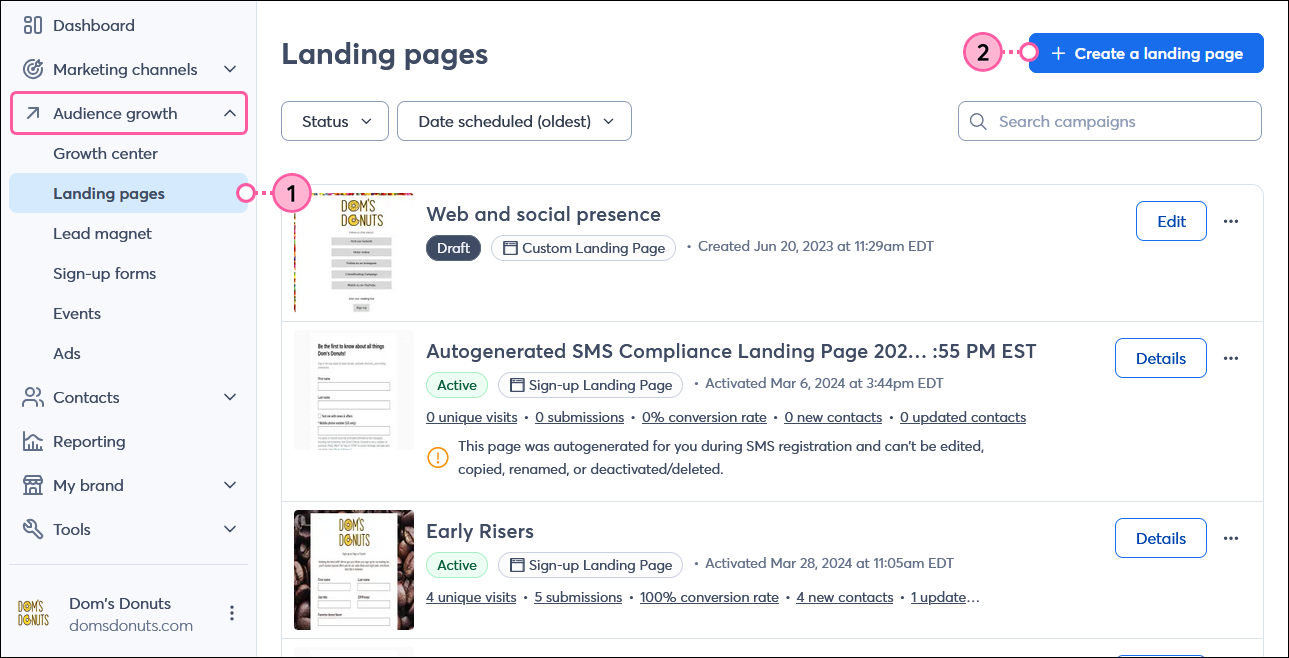Open more options for Autogenerated SMS Compliance page

[1231, 358]
